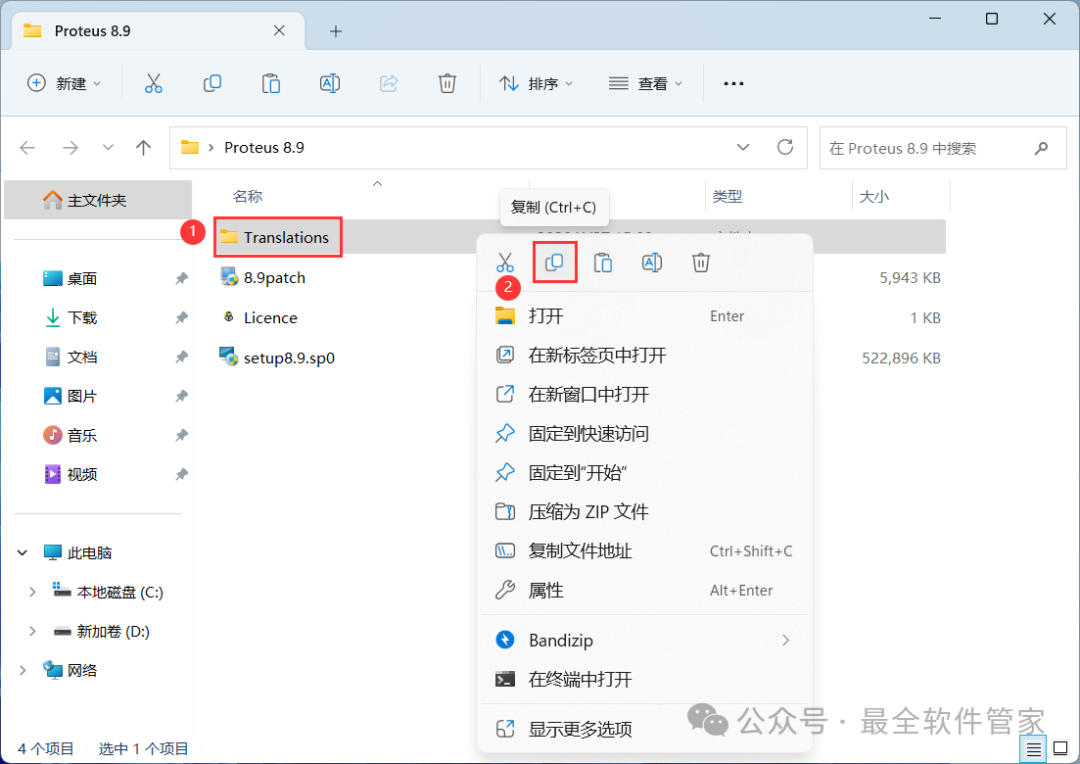Choose 复制文件地址
1080x764 pixels.
(645, 551)
